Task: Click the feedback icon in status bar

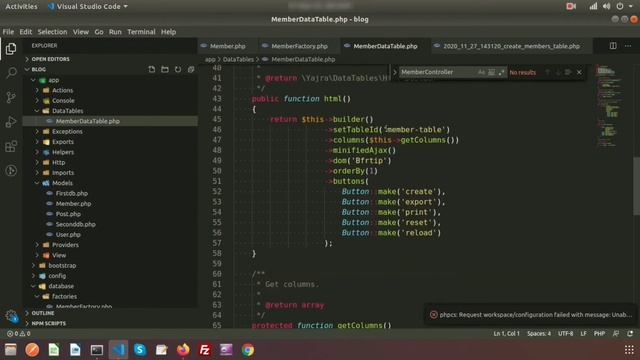Action: 616,333
